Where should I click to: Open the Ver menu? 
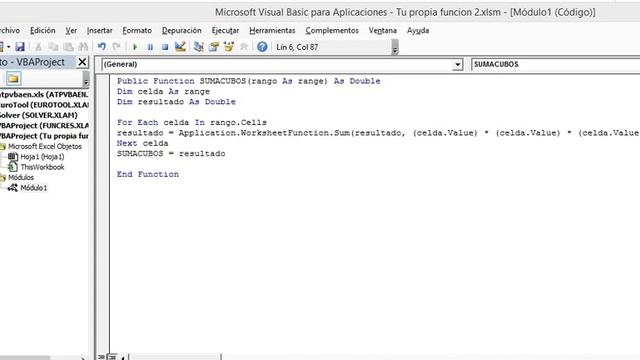click(x=71, y=31)
